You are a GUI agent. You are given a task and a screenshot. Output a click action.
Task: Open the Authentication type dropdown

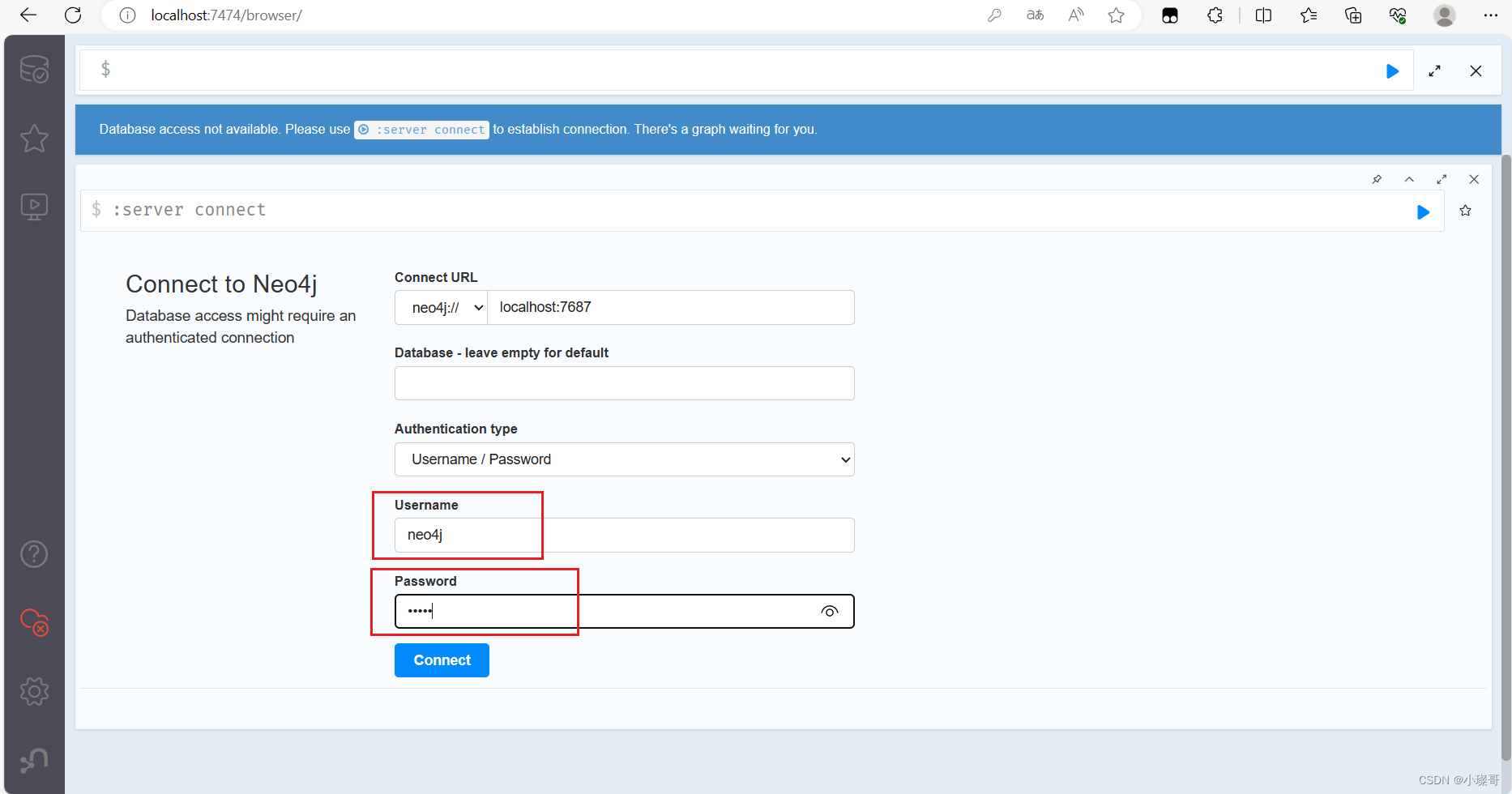624,459
